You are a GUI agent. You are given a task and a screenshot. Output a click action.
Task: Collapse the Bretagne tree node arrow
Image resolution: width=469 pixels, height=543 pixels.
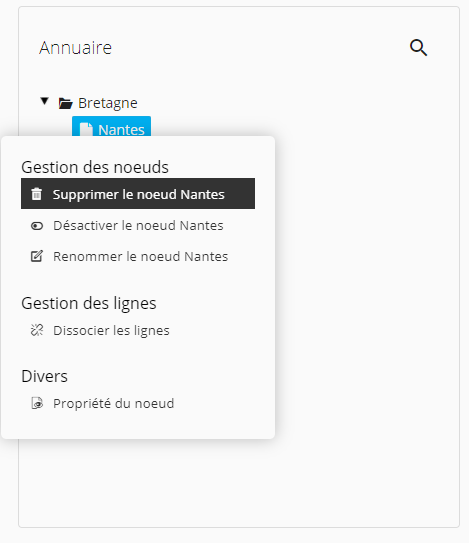tap(44, 101)
